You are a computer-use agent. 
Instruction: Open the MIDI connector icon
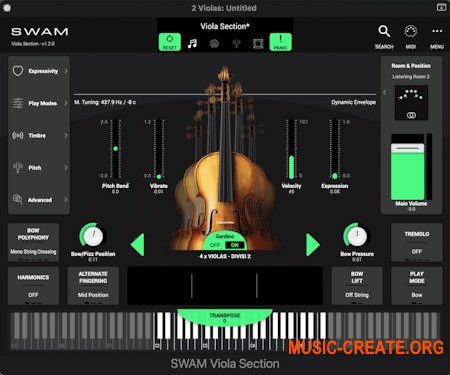pos(410,31)
